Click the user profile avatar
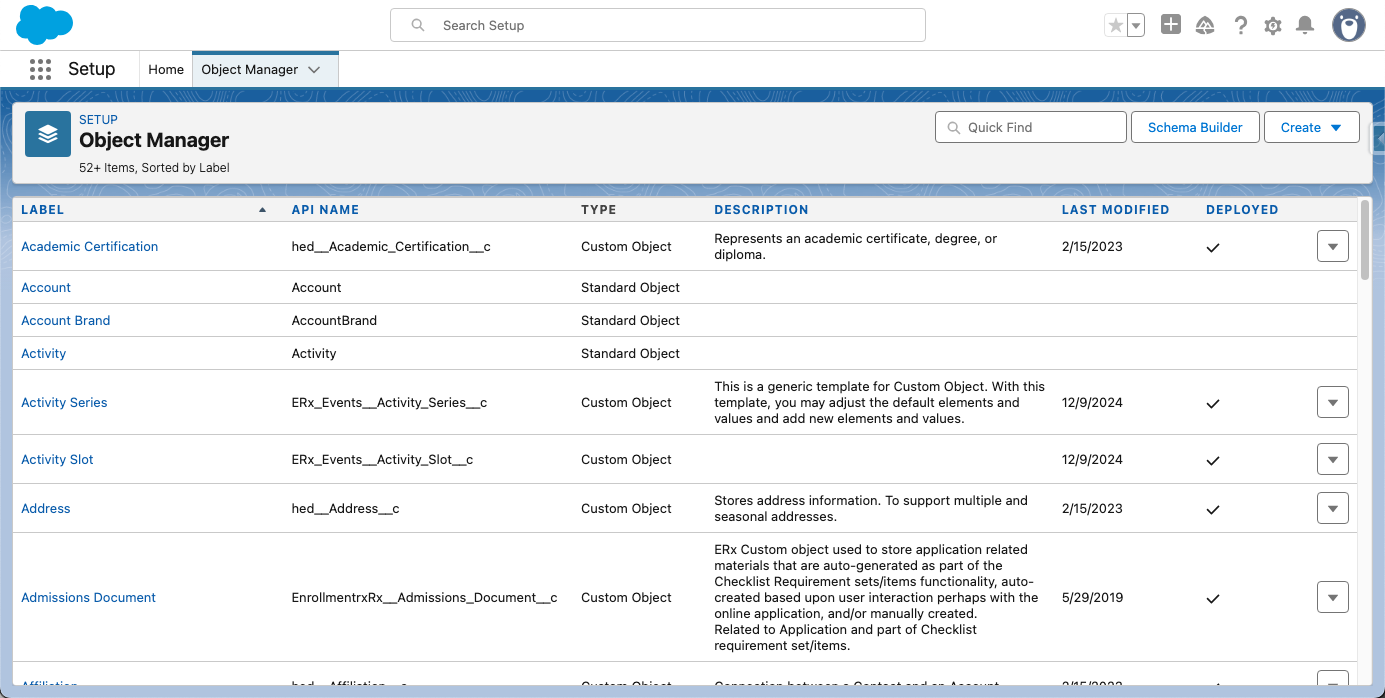The width and height of the screenshot is (1385, 698). 1348,25
